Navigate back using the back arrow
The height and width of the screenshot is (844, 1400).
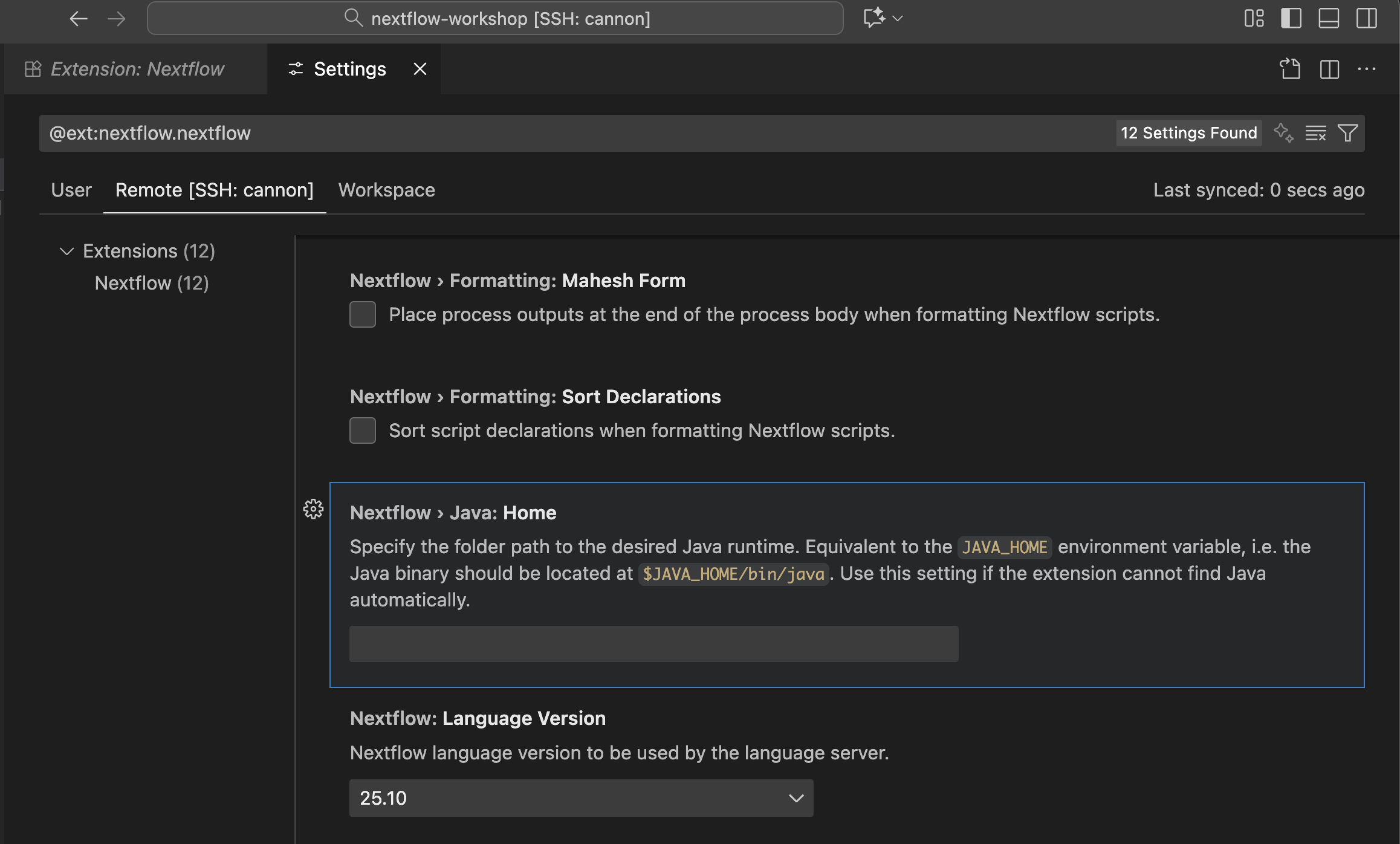point(79,18)
